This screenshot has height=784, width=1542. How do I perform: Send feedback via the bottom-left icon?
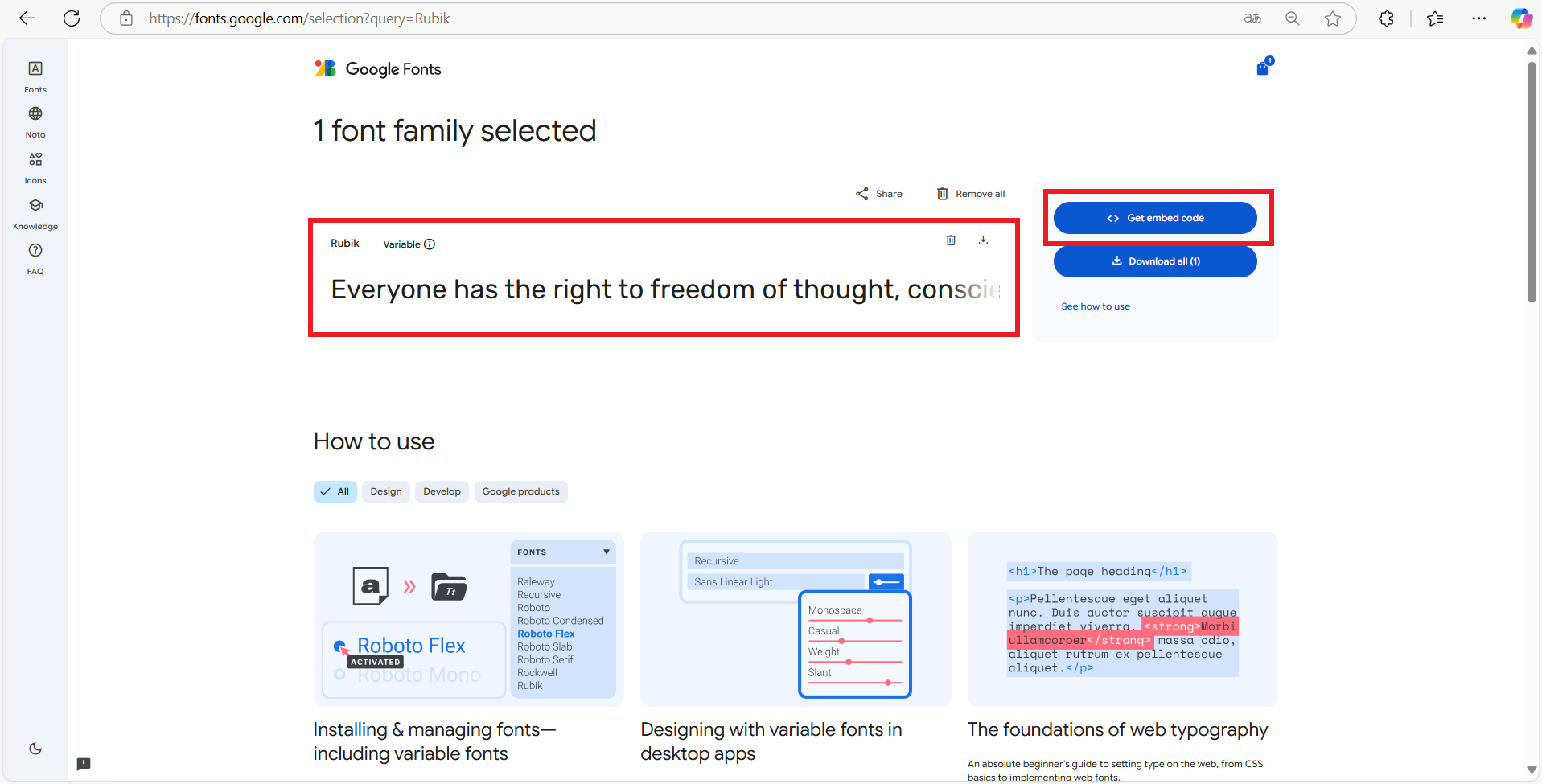(84, 763)
